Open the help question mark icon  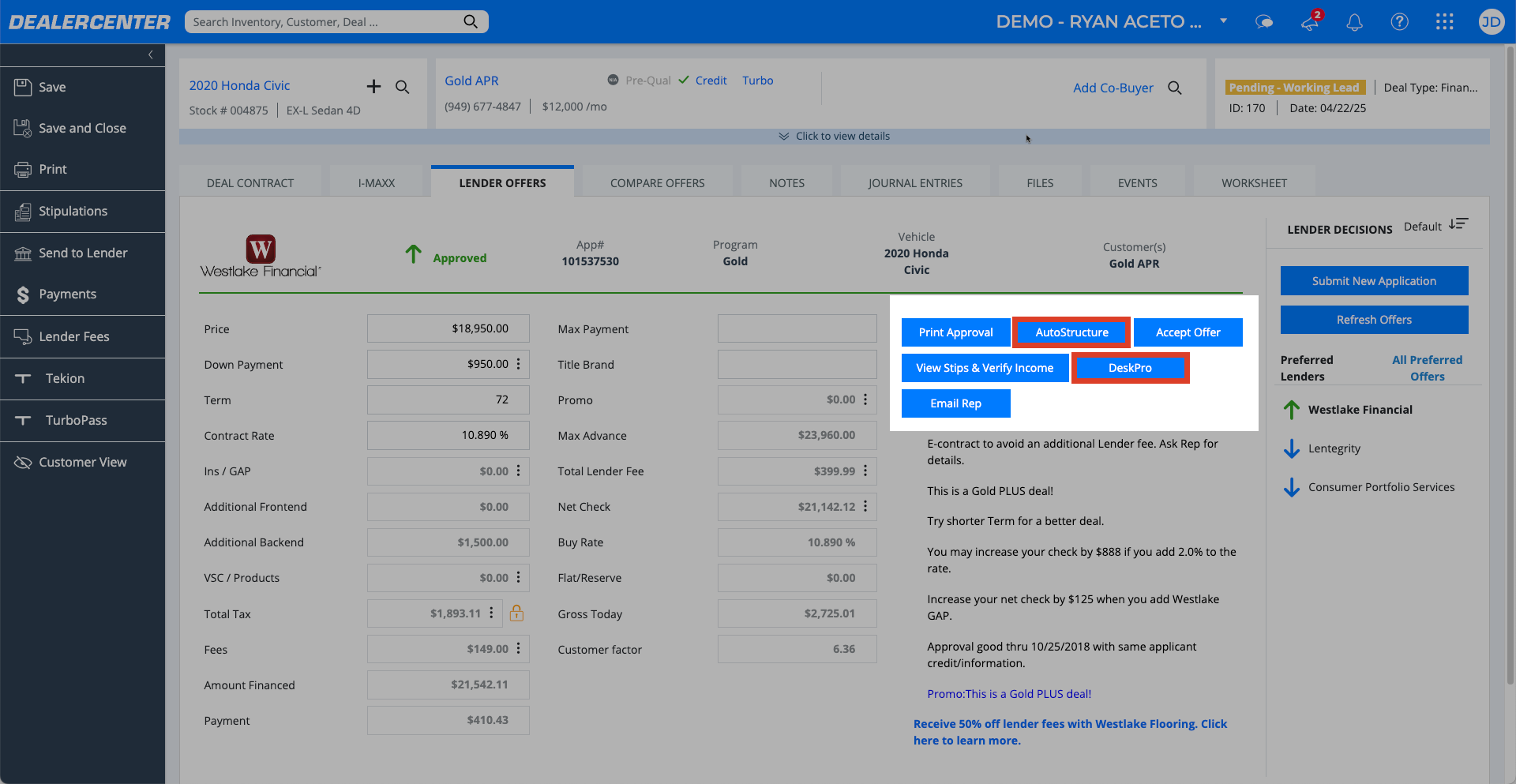coord(1400,21)
